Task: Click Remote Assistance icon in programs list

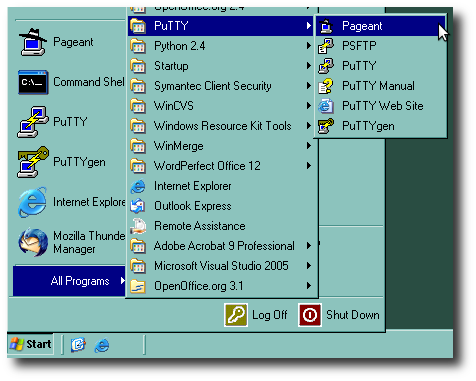Action: click(x=138, y=226)
